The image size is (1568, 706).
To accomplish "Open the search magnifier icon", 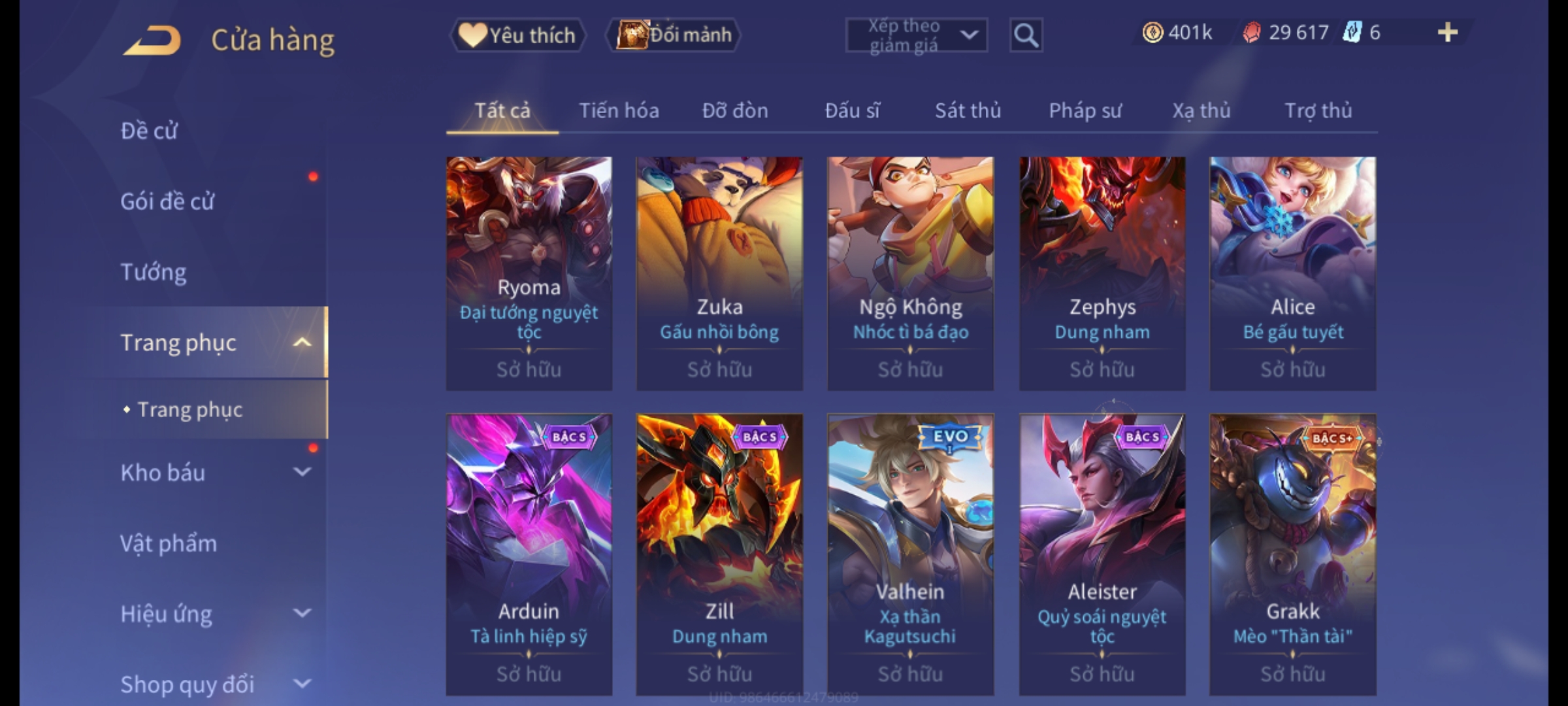I will [1026, 35].
